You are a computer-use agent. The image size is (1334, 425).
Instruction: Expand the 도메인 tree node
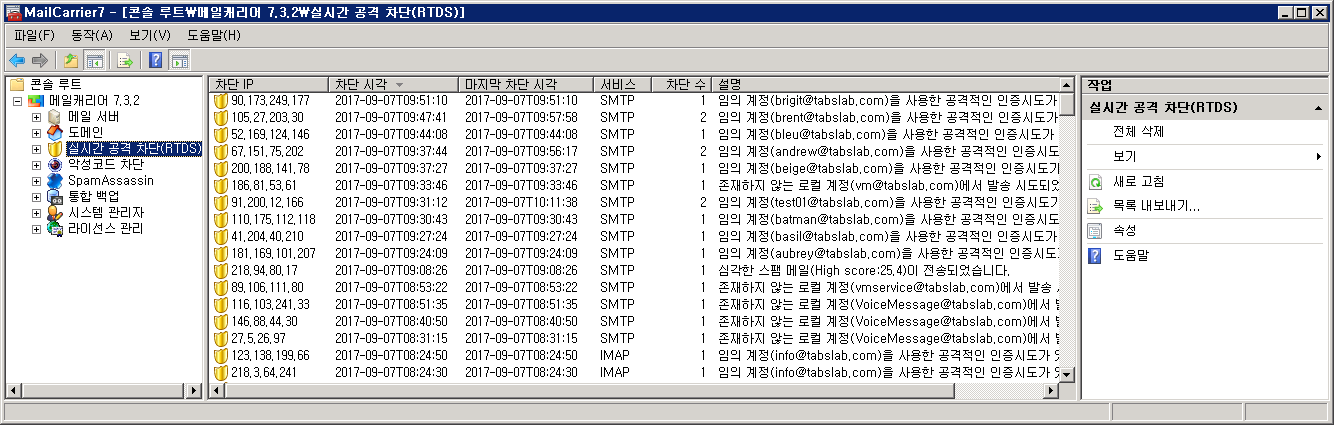pos(37,133)
